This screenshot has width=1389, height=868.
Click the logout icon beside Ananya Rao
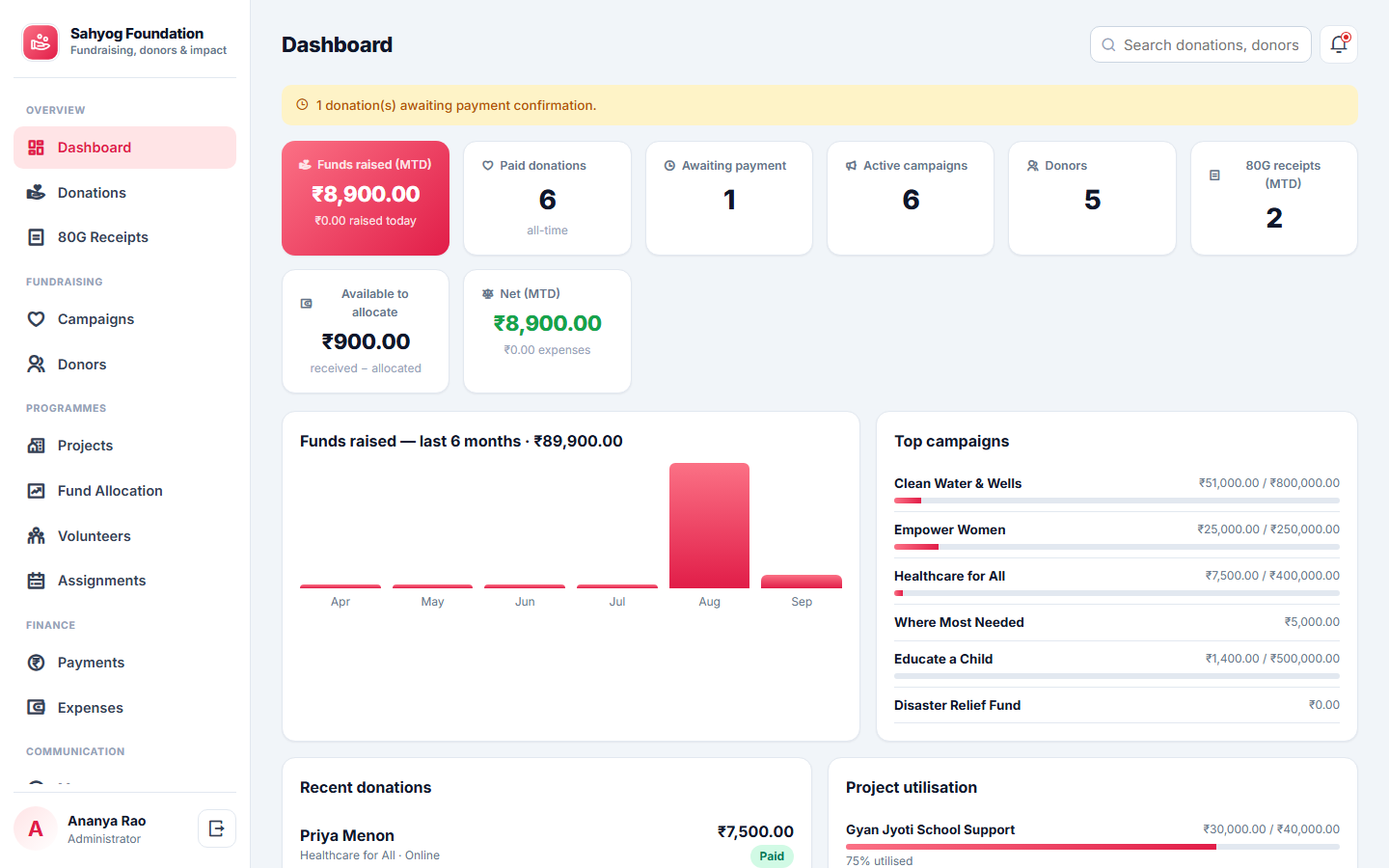(217, 828)
